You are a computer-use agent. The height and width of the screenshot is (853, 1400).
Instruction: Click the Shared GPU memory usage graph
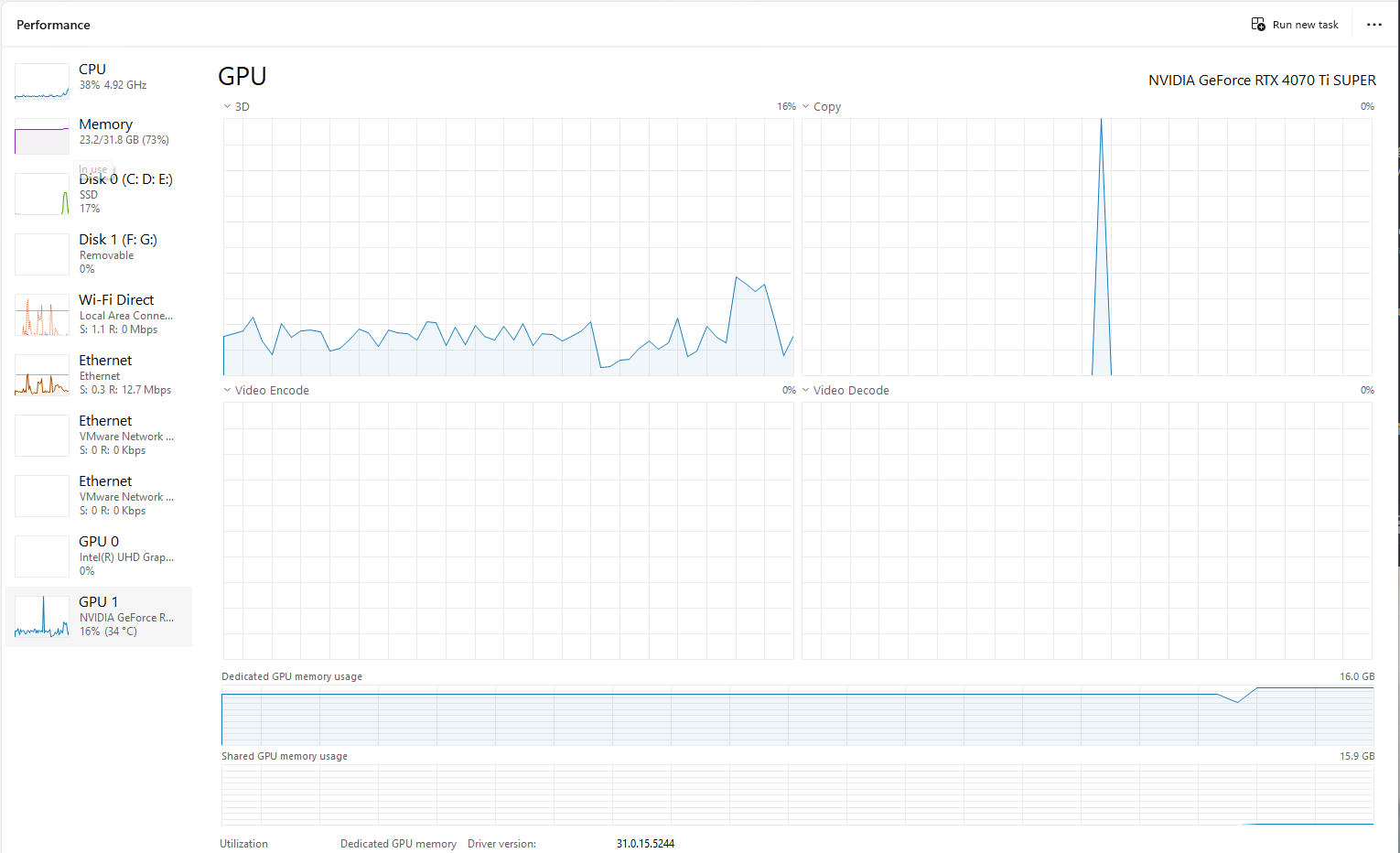pos(797,794)
